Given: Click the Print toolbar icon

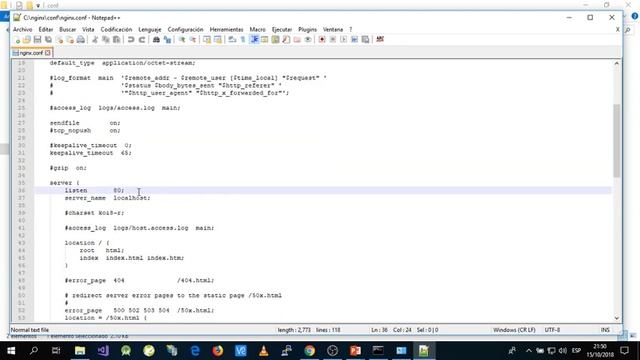Looking at the screenshot, I should click(81, 40).
